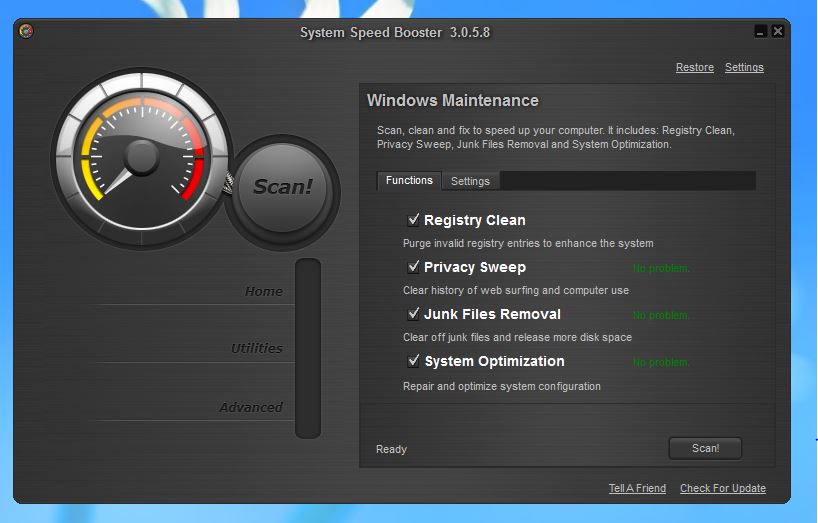818x523 pixels.
Task: Switch to the Functions tab
Action: coord(409,180)
